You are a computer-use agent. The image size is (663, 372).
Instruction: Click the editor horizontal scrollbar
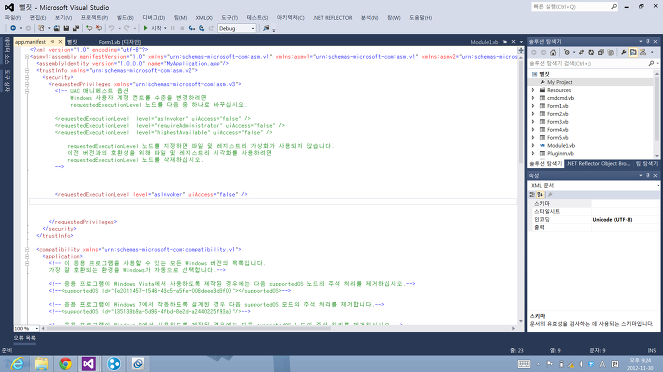(x=278, y=328)
